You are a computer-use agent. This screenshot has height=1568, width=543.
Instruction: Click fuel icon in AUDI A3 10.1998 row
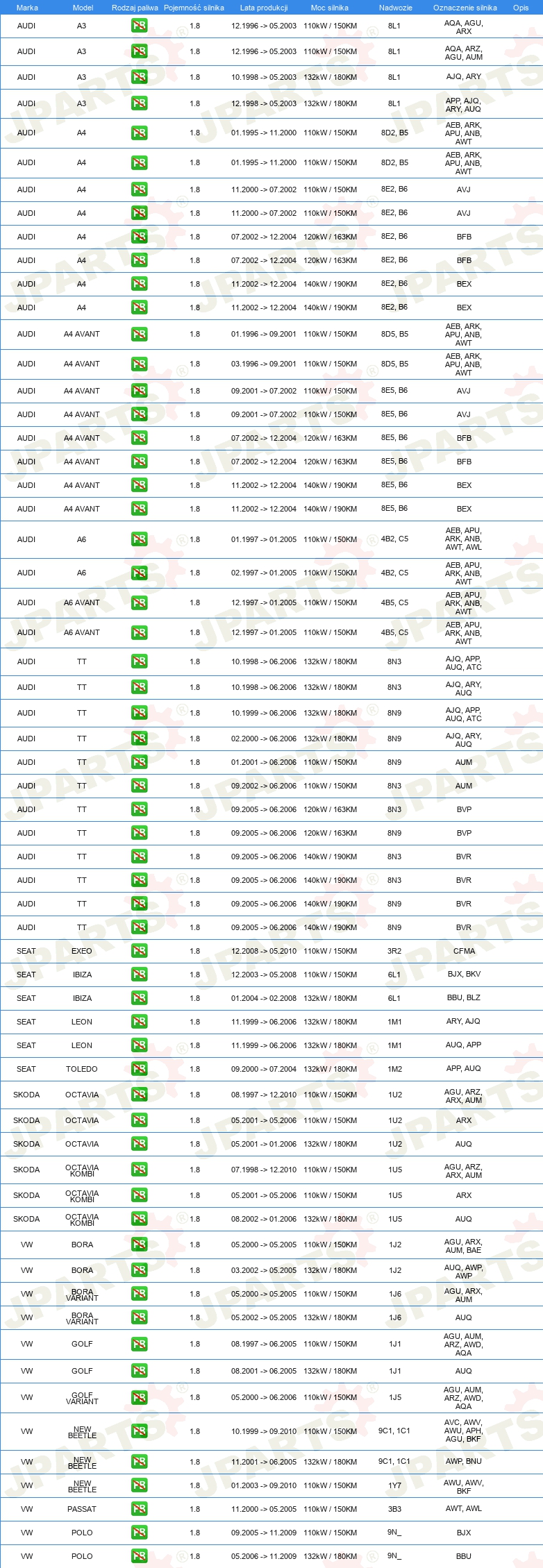[x=139, y=77]
